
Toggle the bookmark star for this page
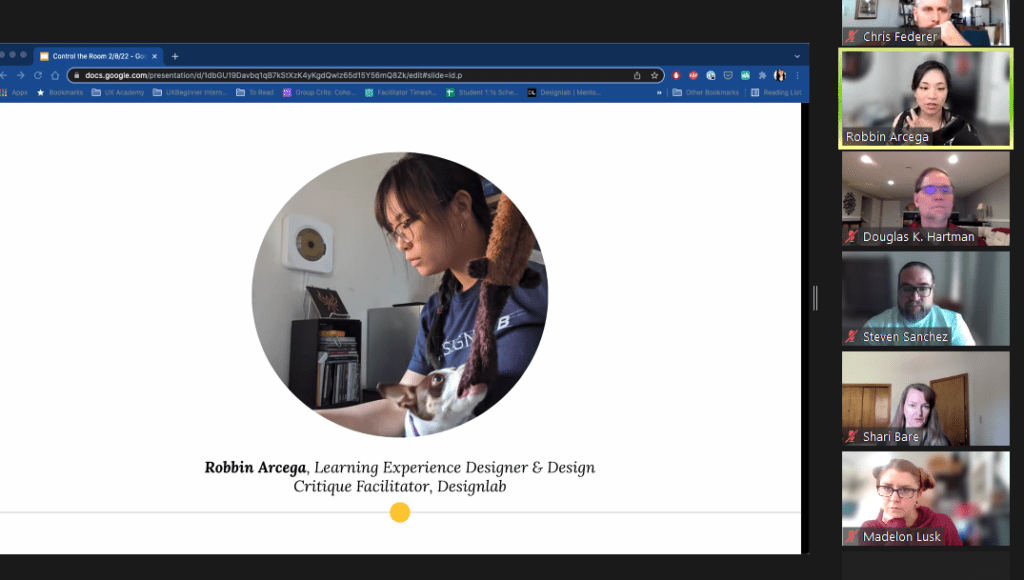654,75
